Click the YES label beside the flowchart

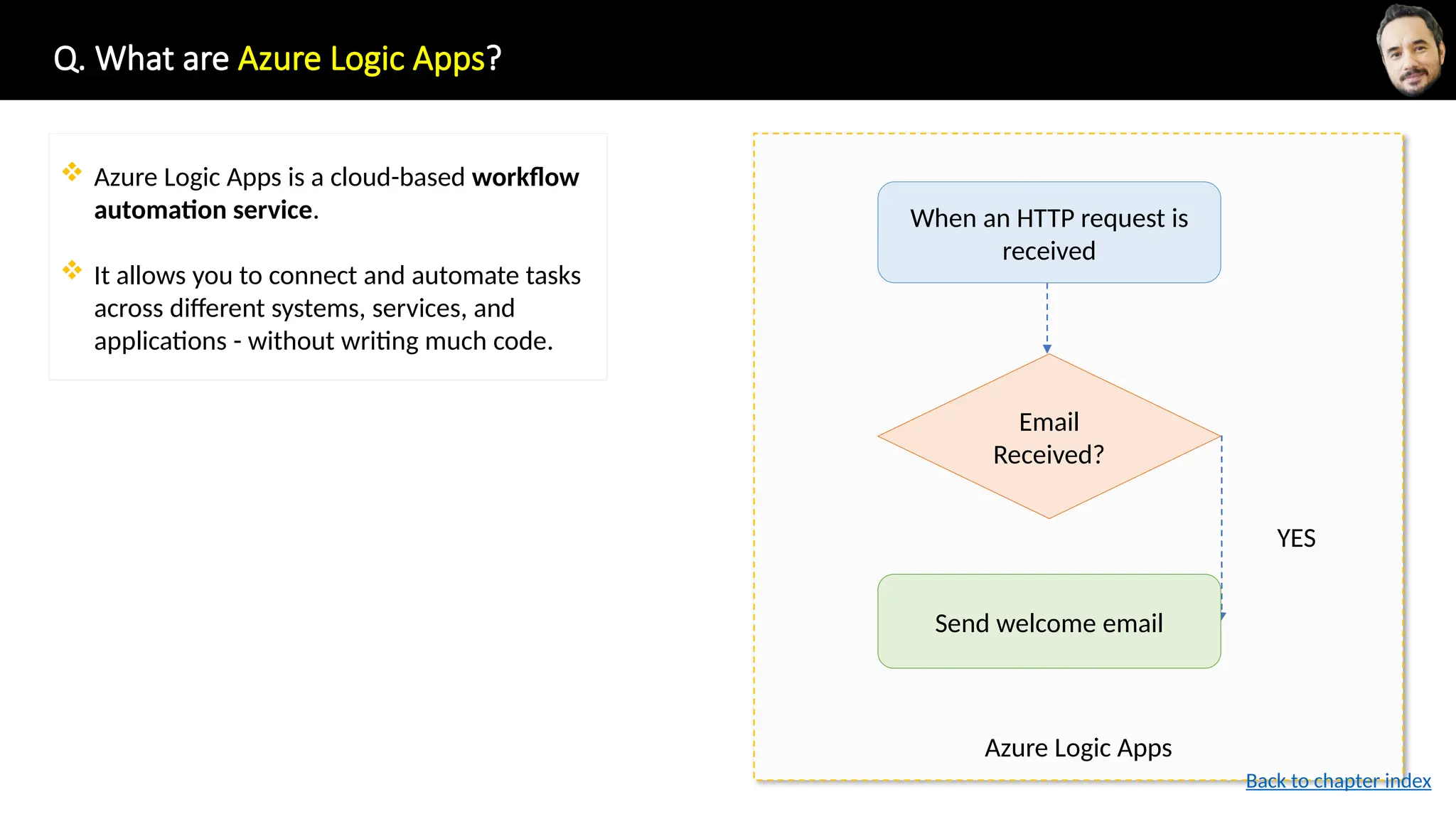point(1295,538)
